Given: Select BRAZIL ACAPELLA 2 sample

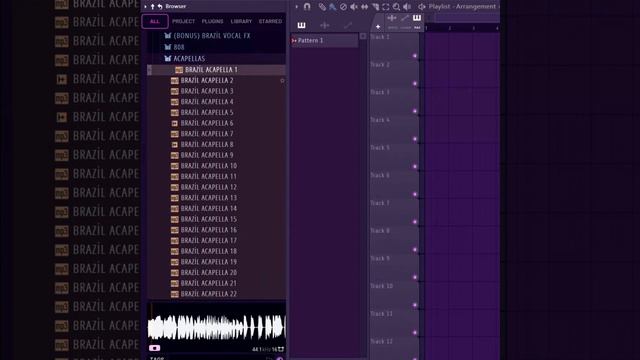Looking at the screenshot, I should click(x=207, y=80).
